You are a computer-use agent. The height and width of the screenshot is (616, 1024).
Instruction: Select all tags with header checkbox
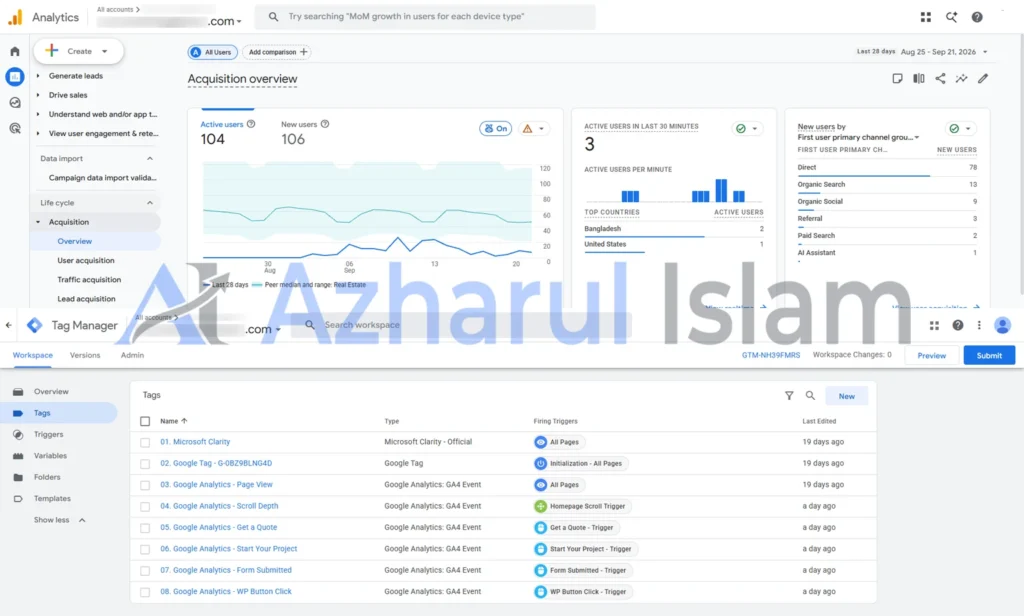coord(145,421)
